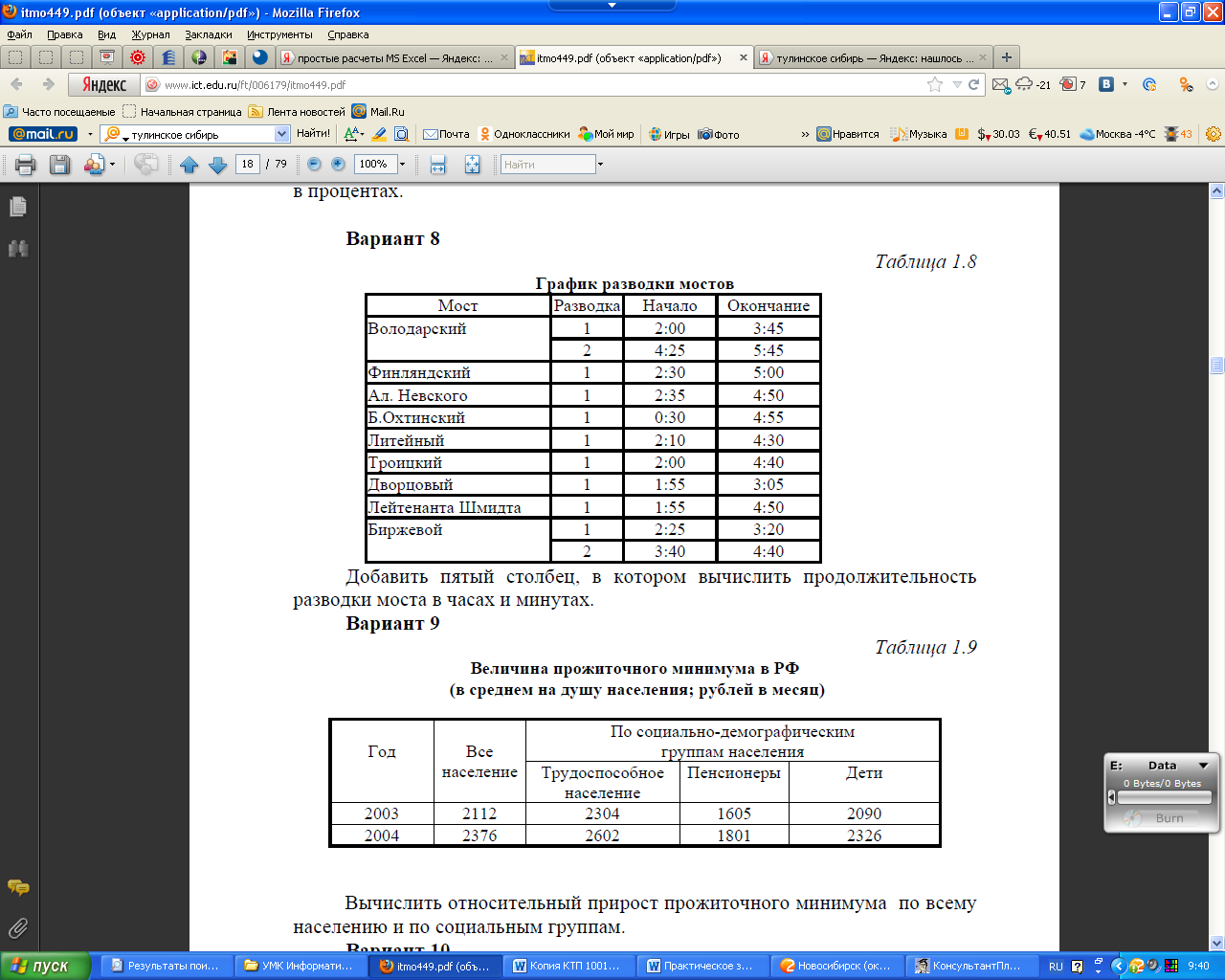The image size is (1225, 980).
Task: Click the RU language indicator
Action: (x=1056, y=967)
